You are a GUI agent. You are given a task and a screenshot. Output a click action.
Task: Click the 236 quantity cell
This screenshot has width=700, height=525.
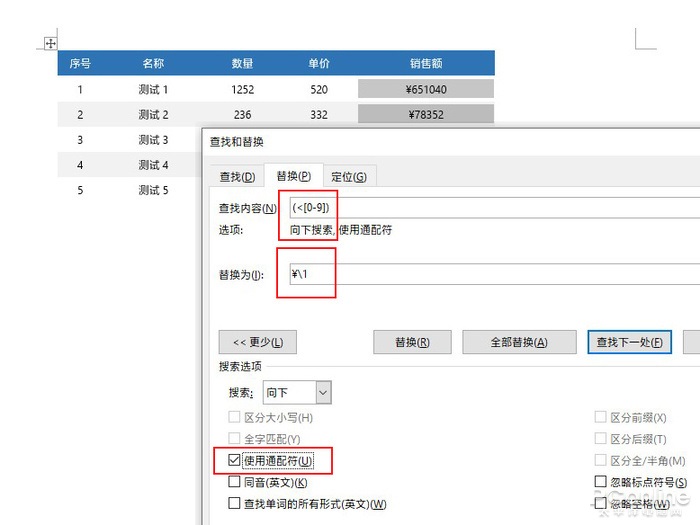(242, 115)
